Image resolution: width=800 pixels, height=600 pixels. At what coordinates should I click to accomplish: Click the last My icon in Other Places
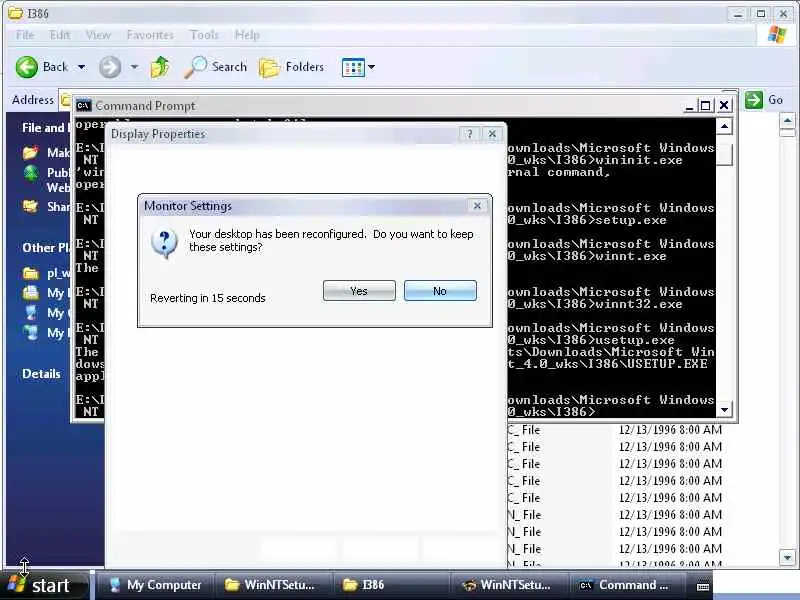pyautogui.click(x=31, y=333)
